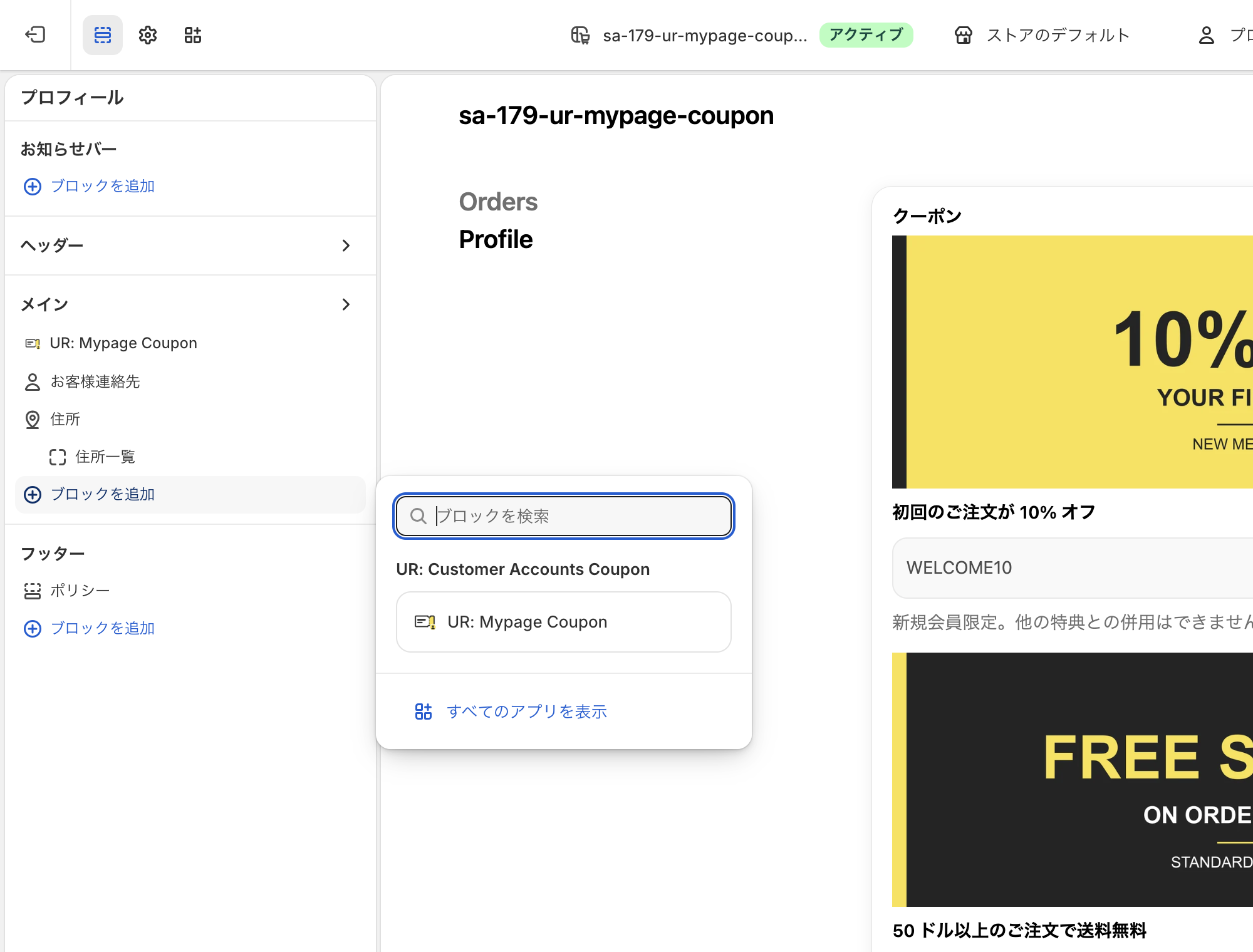Click the ブロックを検索 search field

point(564,516)
